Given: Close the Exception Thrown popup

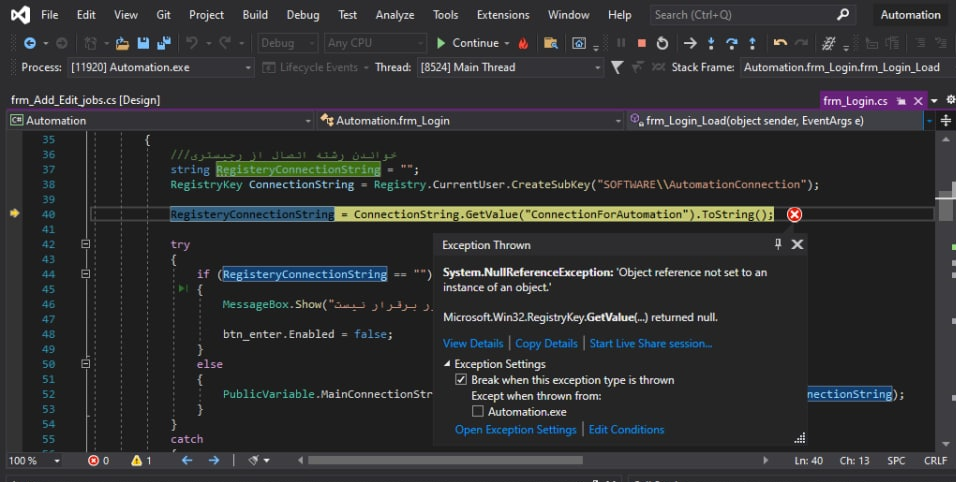Looking at the screenshot, I should [x=797, y=244].
